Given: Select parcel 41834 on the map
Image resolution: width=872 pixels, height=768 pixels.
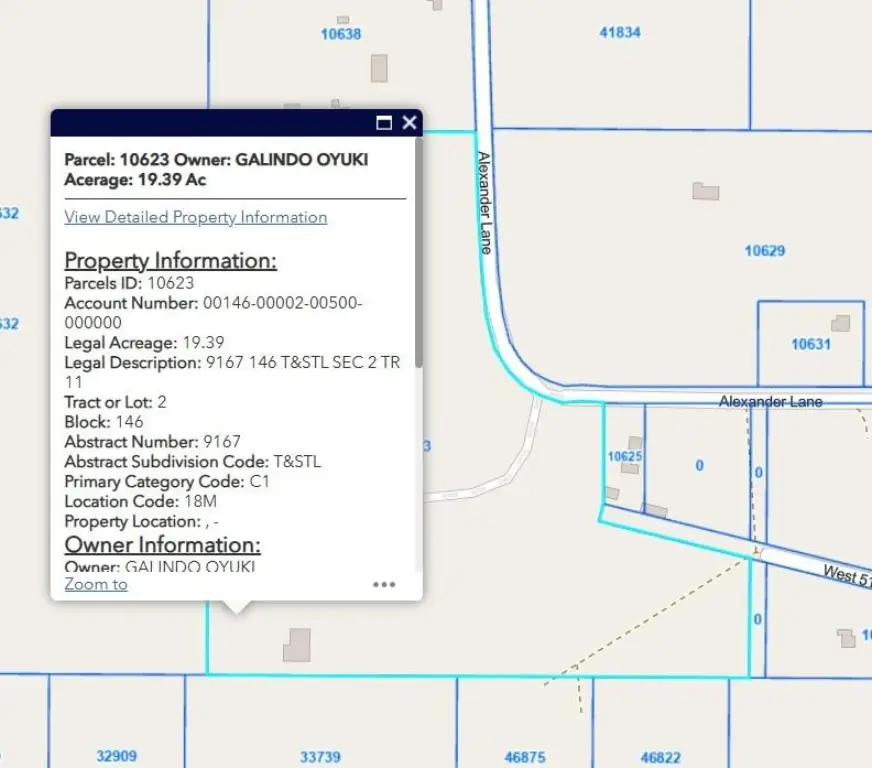Looking at the screenshot, I should (619, 32).
